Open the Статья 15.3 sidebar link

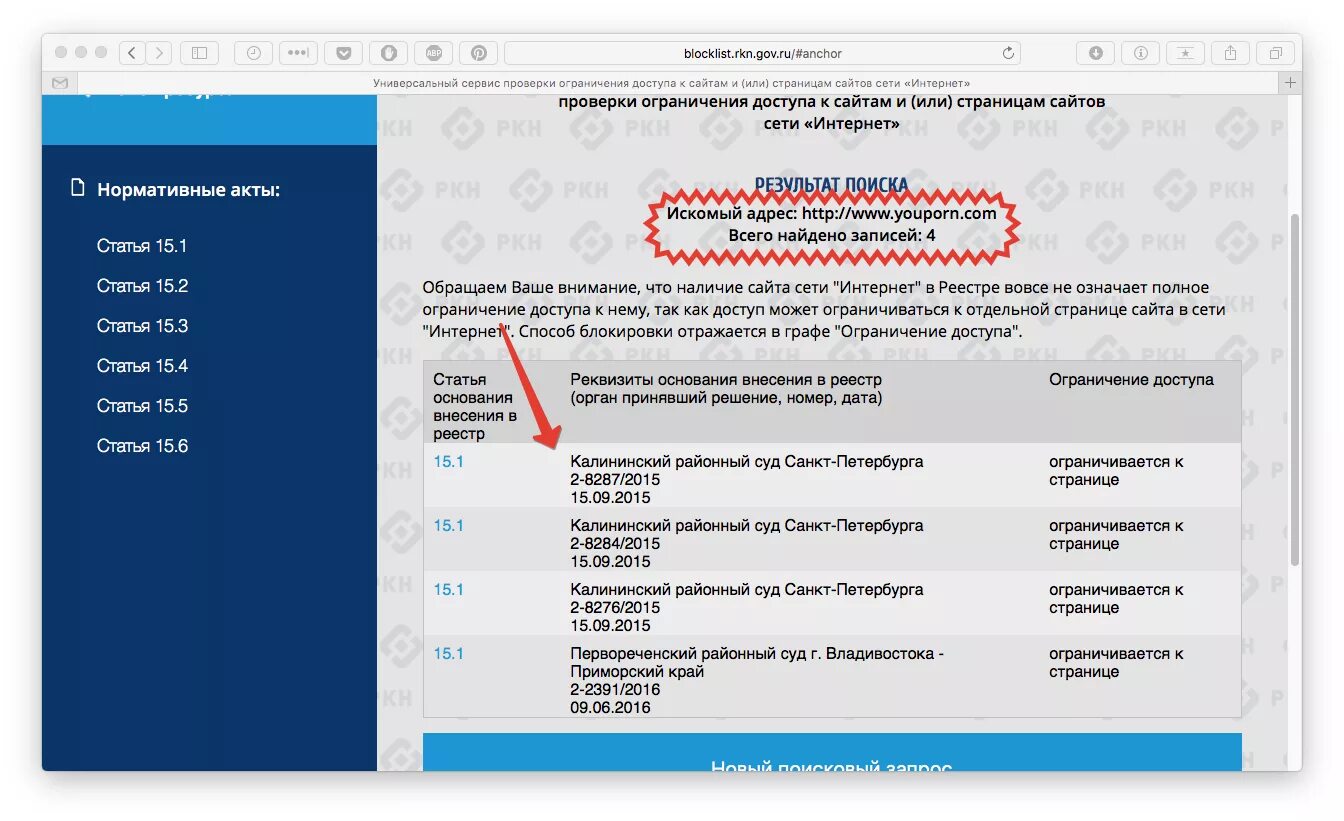tap(142, 326)
